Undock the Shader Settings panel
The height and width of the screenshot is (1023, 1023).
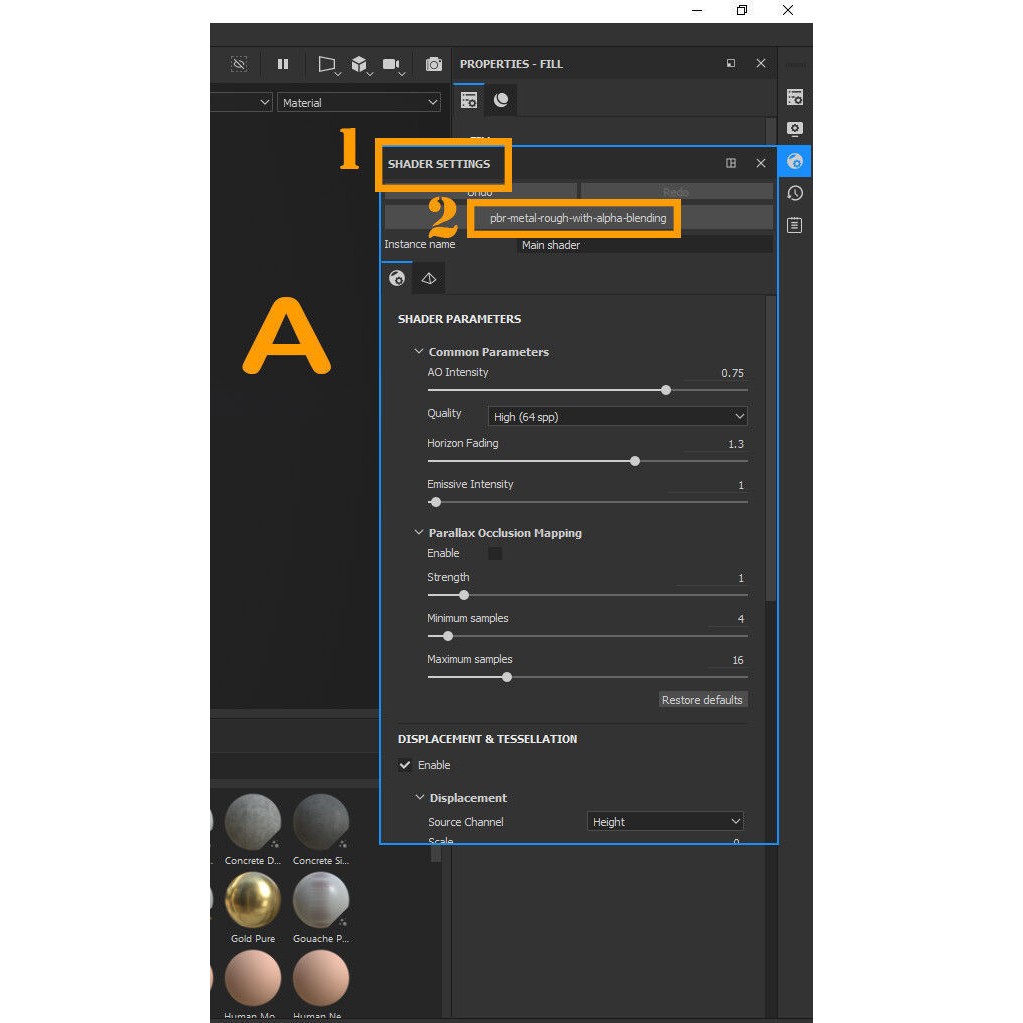pos(731,163)
